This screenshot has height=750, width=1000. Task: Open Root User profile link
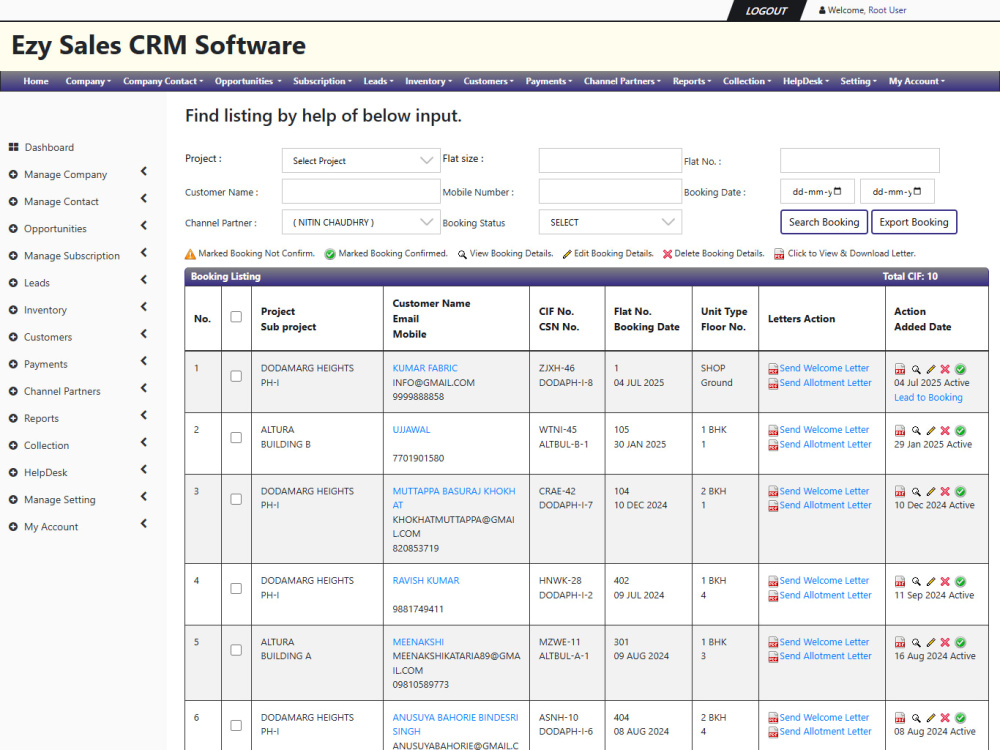pos(887,10)
